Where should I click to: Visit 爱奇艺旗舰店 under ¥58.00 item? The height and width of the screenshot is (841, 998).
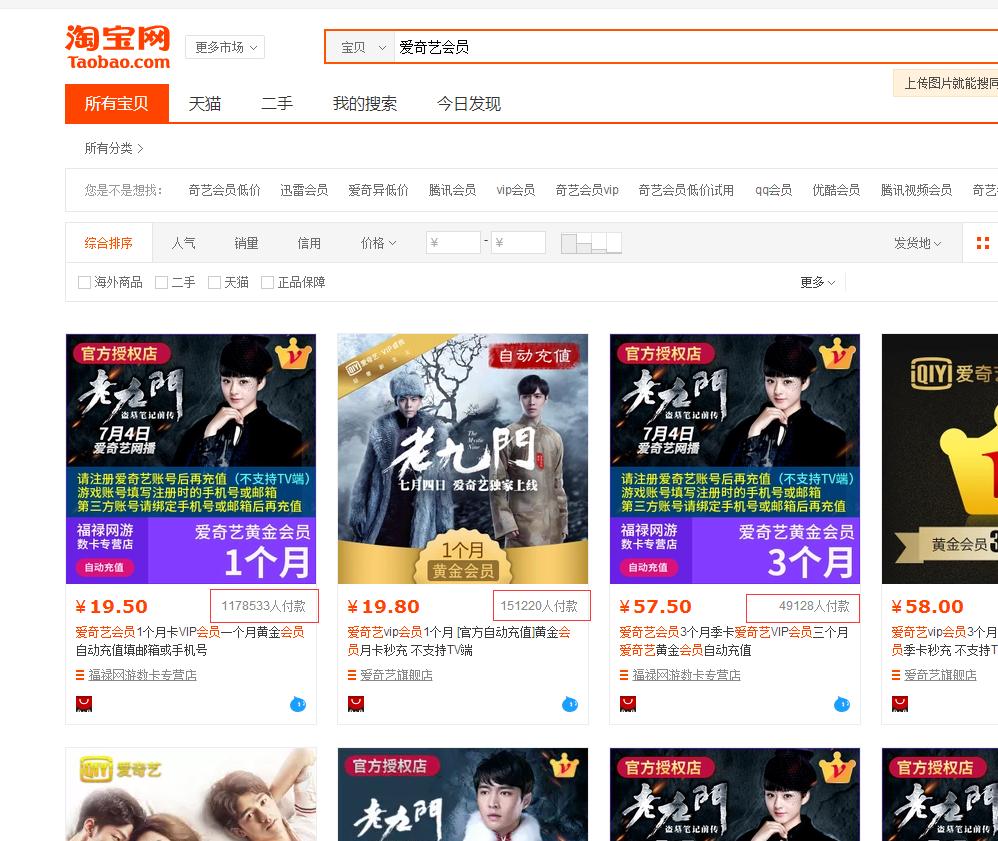coord(940,675)
